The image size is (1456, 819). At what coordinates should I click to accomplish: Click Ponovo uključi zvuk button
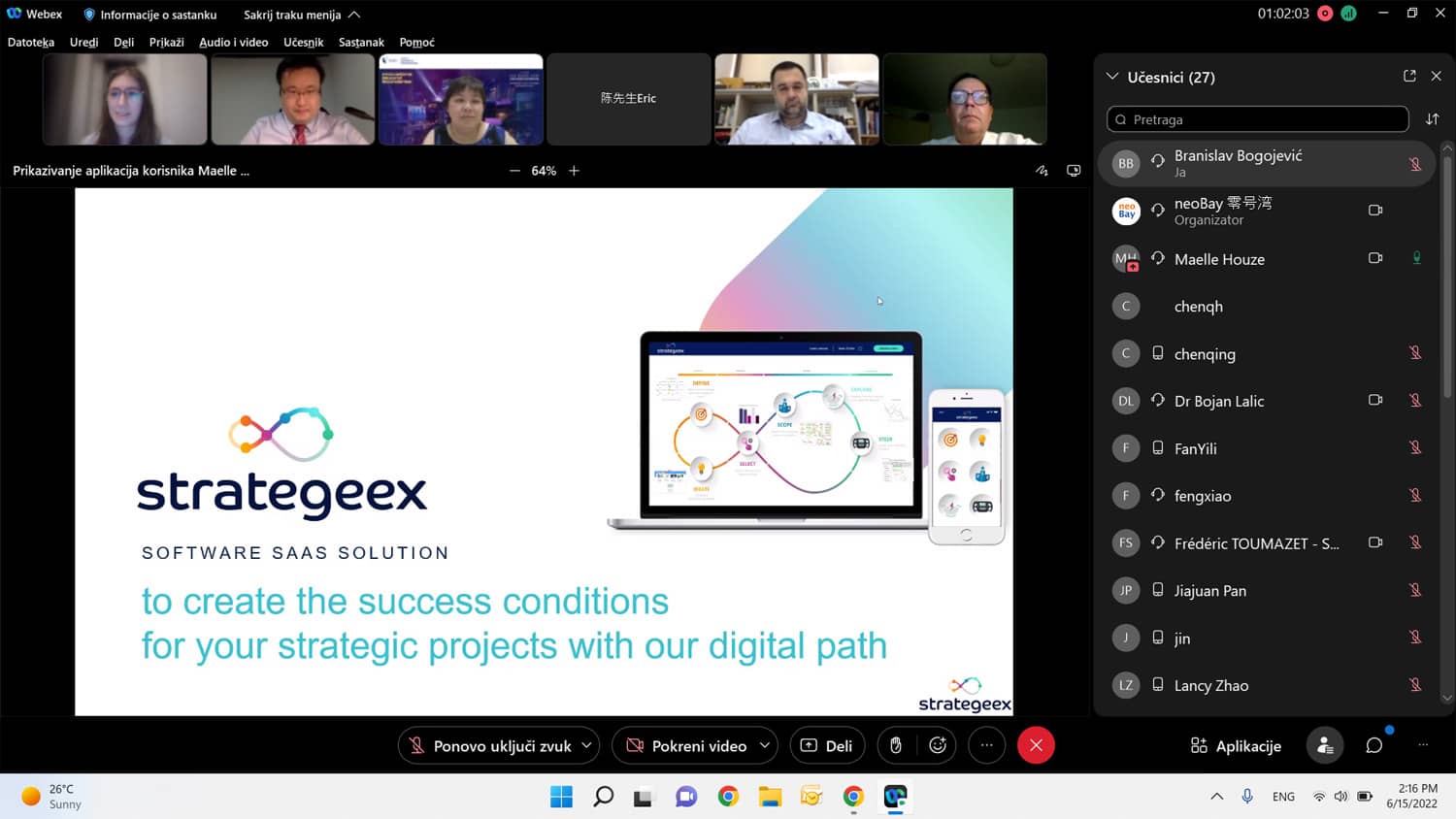[491, 745]
